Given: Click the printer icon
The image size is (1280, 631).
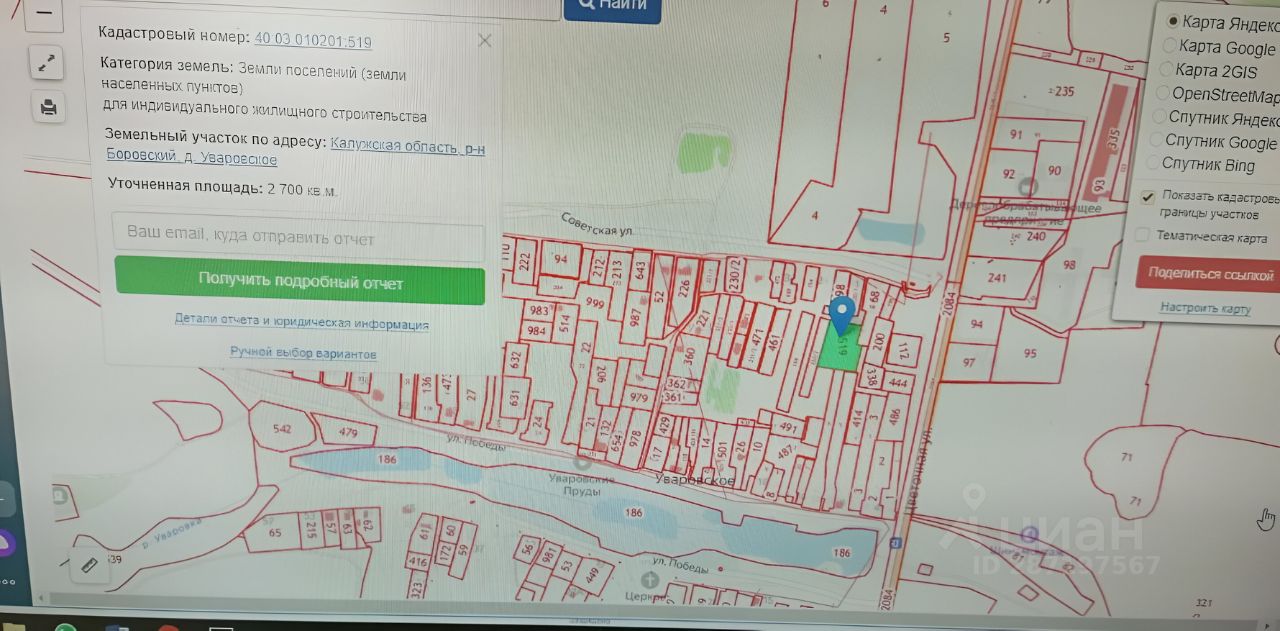Looking at the screenshot, I should pyautogui.click(x=48, y=106).
